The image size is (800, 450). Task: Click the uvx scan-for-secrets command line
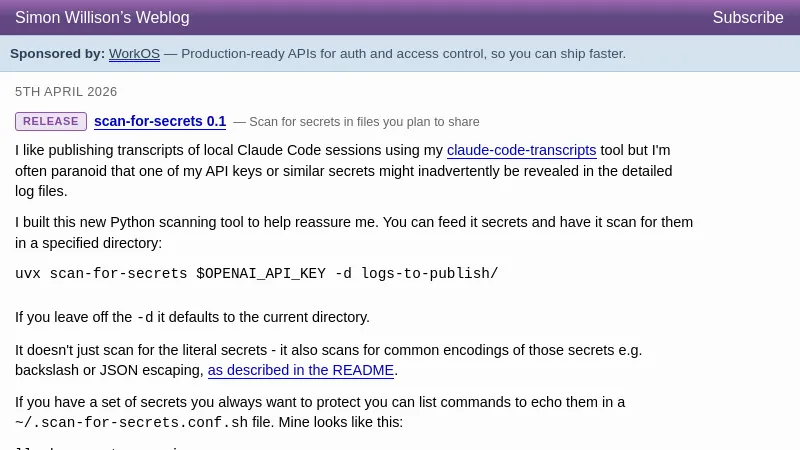click(256, 274)
